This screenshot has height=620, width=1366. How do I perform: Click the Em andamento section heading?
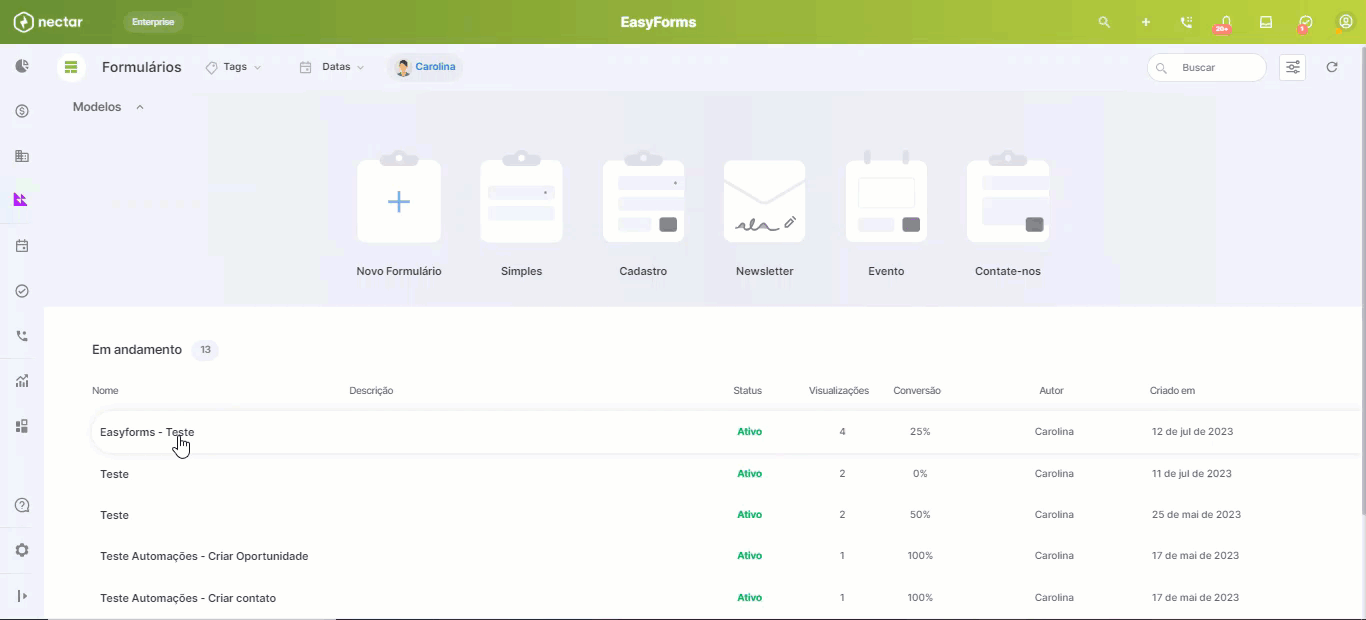(137, 350)
